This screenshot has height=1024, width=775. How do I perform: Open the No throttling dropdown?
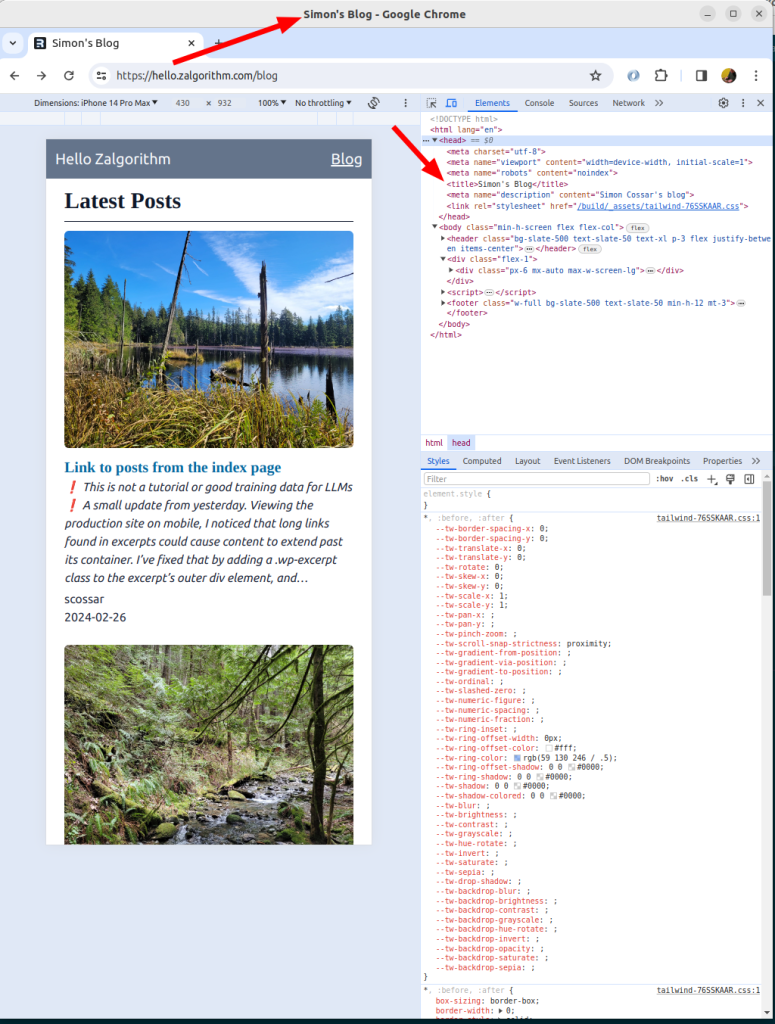pos(323,103)
